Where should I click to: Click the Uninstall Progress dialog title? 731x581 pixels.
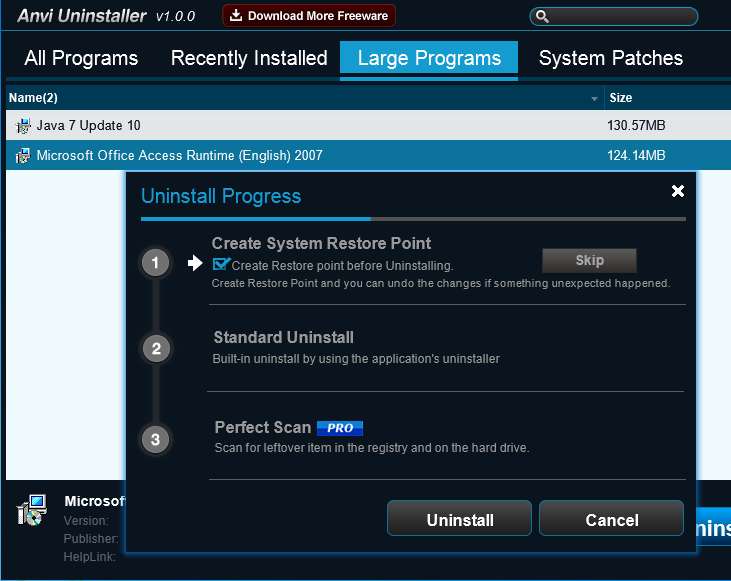point(221,196)
